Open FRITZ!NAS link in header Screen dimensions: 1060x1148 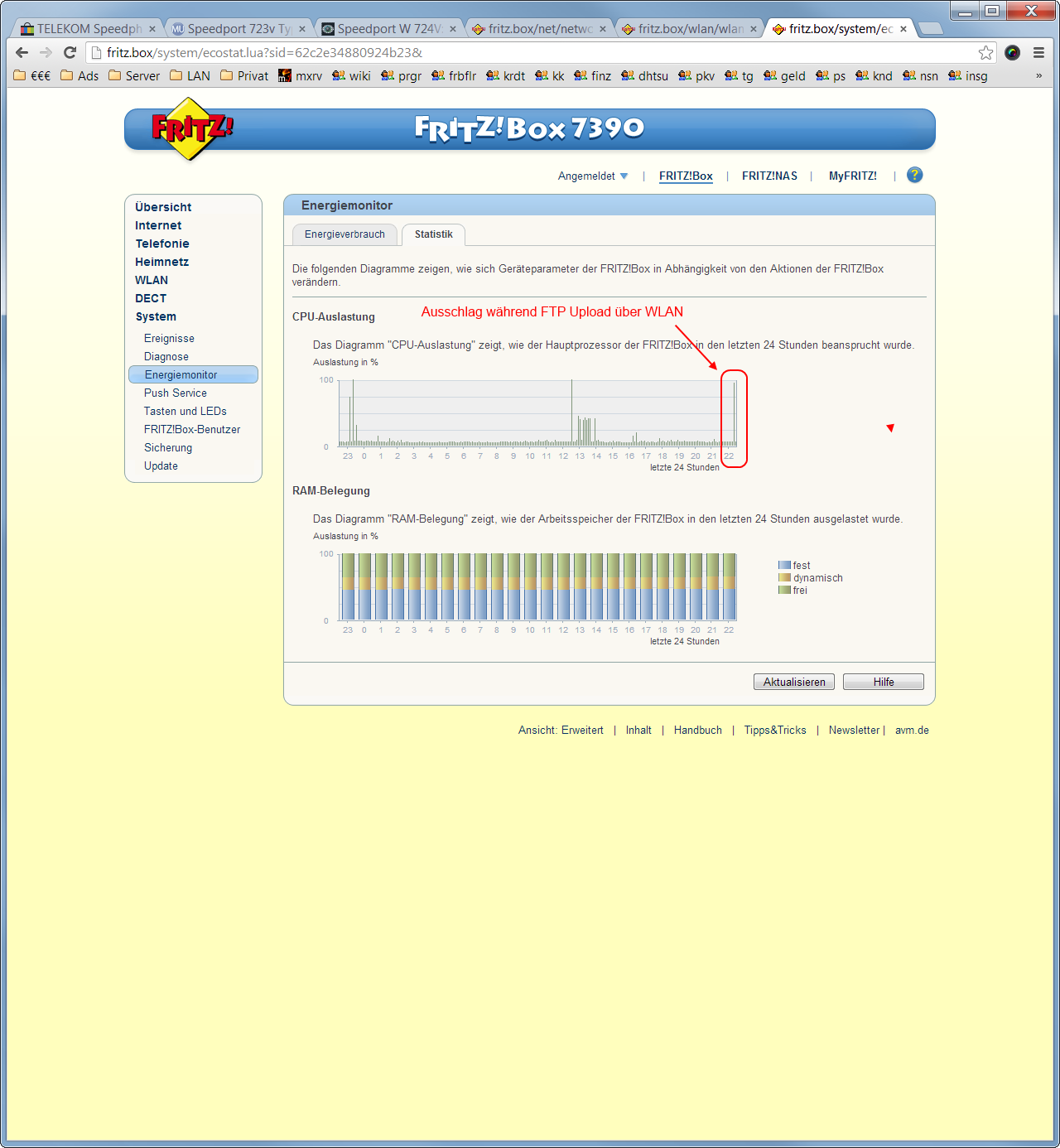(769, 176)
